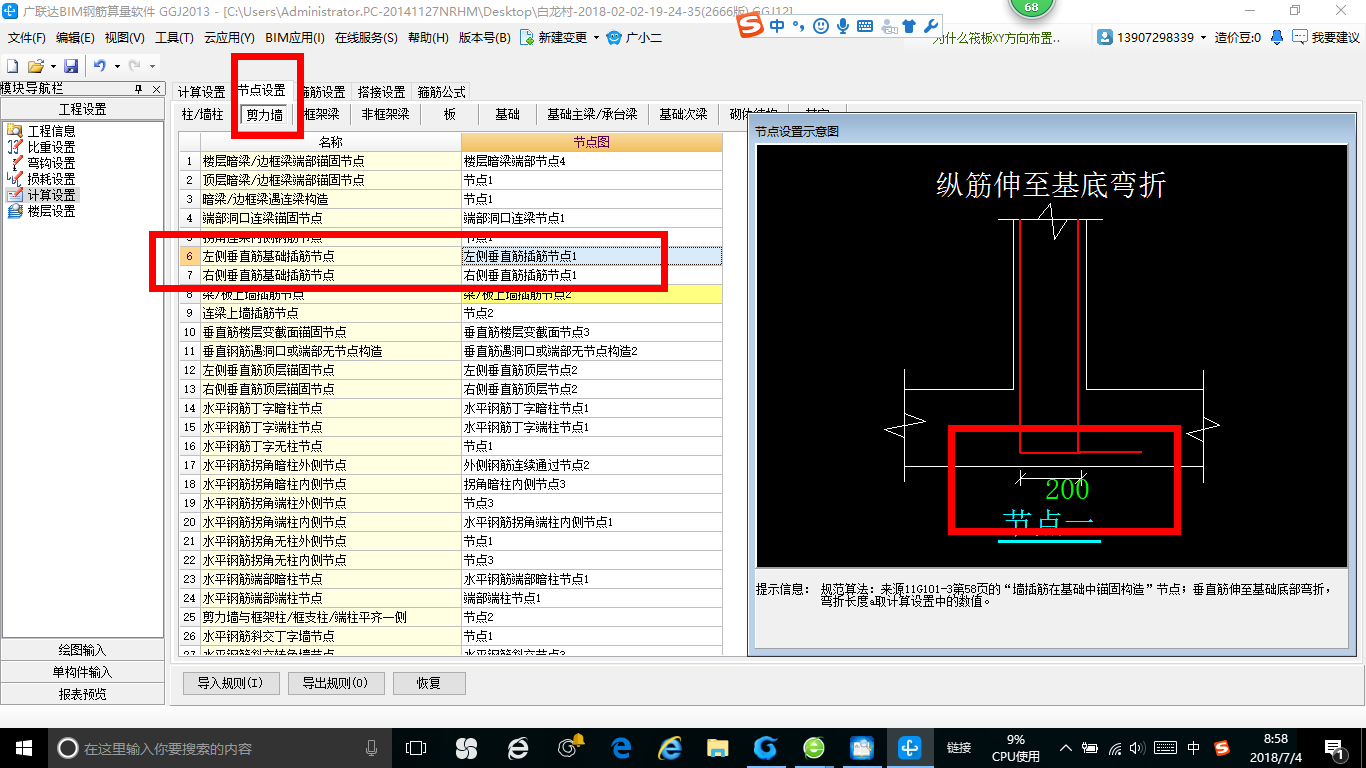Select the 基础次梁 component tab
1366x768 pixels.
point(683,114)
